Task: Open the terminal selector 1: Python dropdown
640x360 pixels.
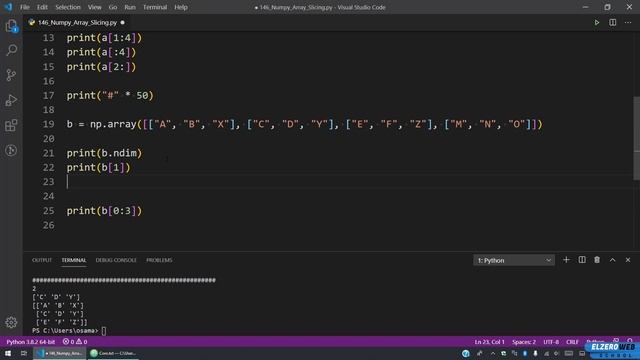Action: point(514,260)
